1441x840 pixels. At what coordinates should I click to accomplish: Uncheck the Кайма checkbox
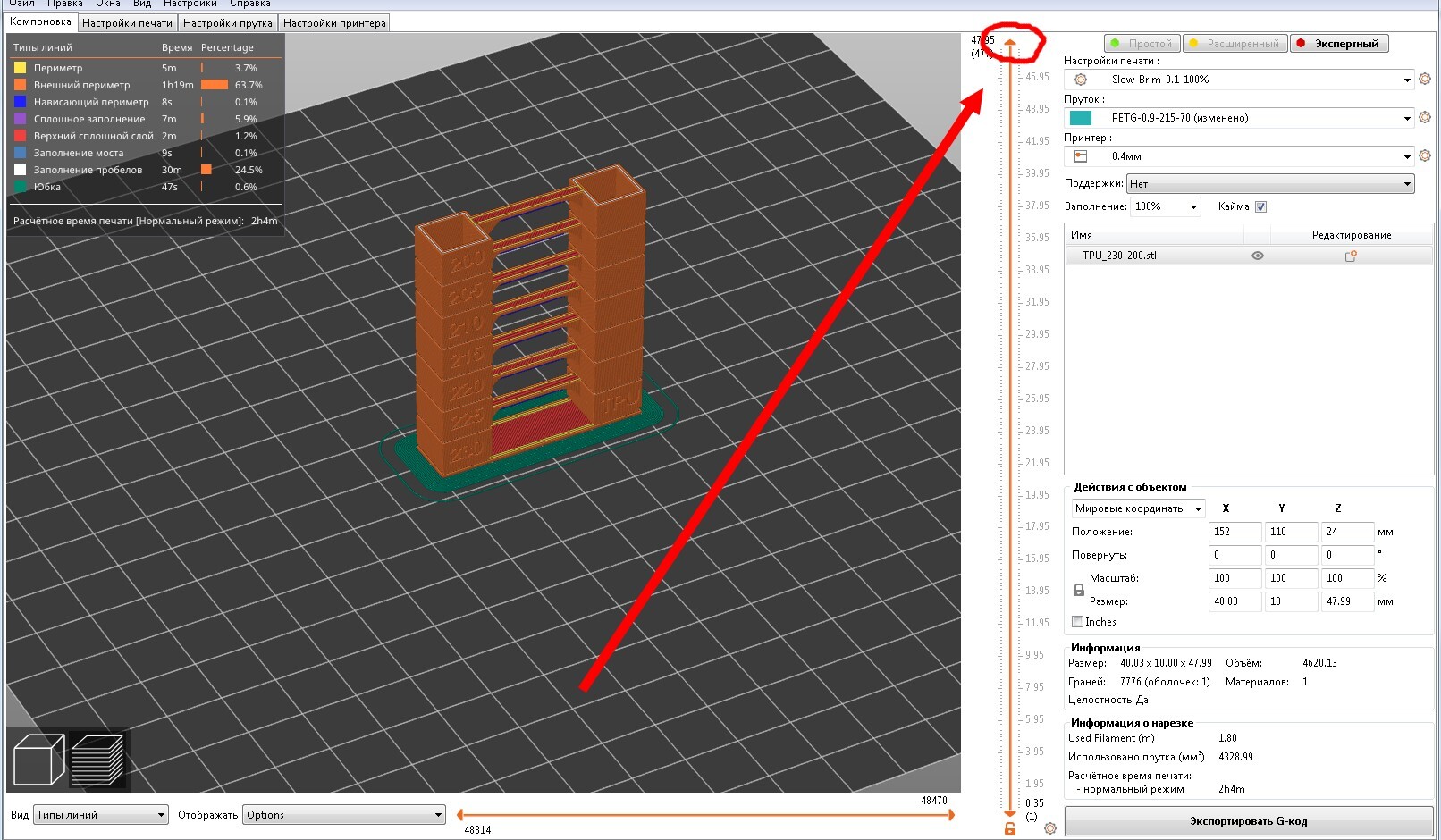click(1260, 206)
